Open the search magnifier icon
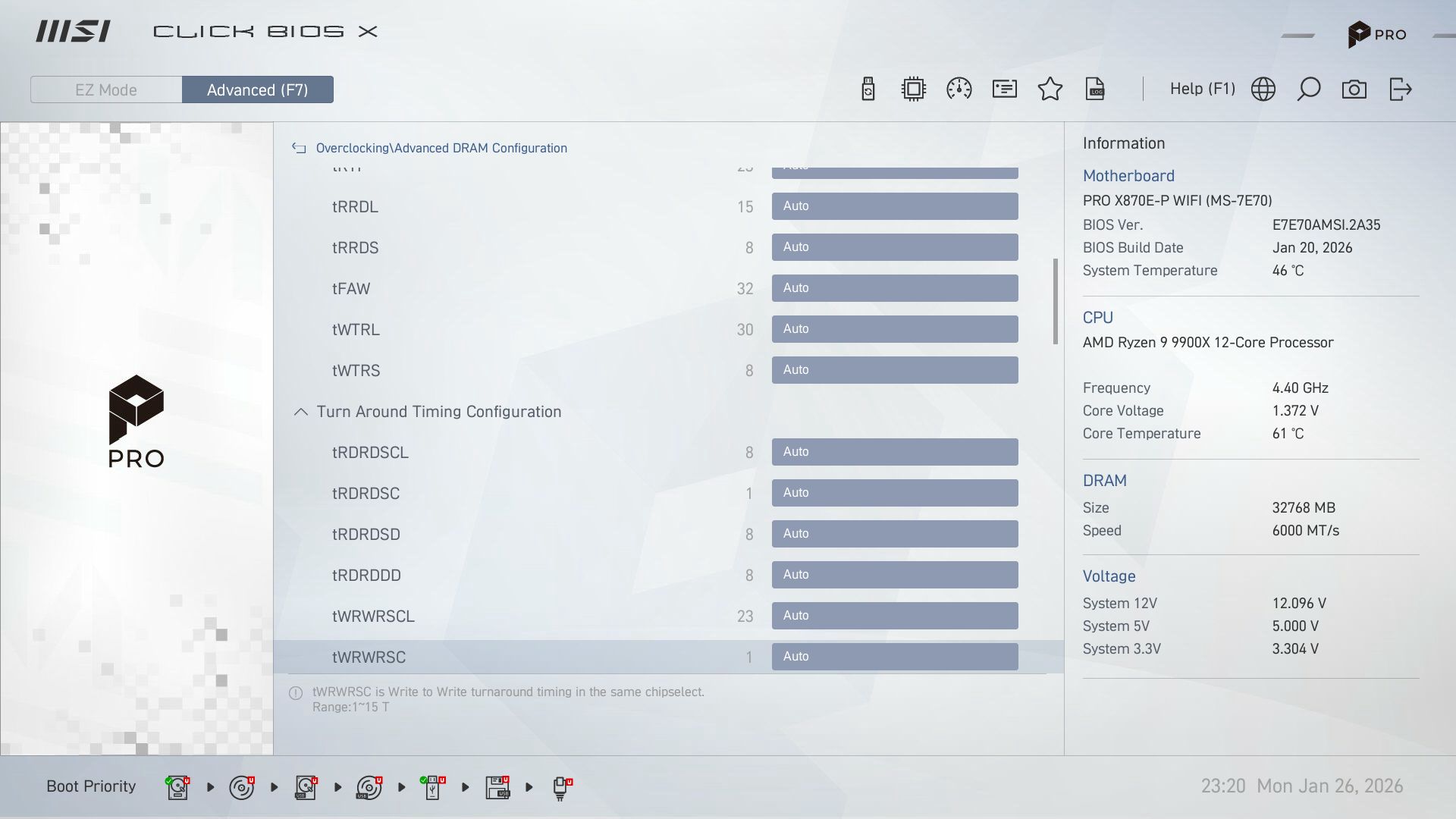This screenshot has height=819, width=1456. (x=1309, y=89)
